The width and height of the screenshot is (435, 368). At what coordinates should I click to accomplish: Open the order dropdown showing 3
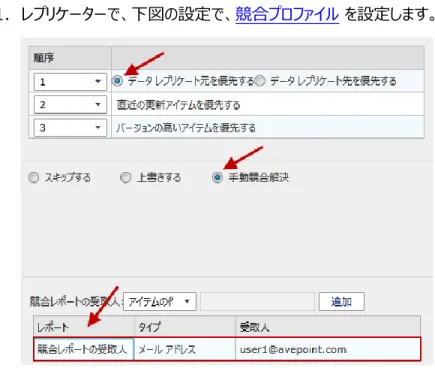(x=70, y=128)
